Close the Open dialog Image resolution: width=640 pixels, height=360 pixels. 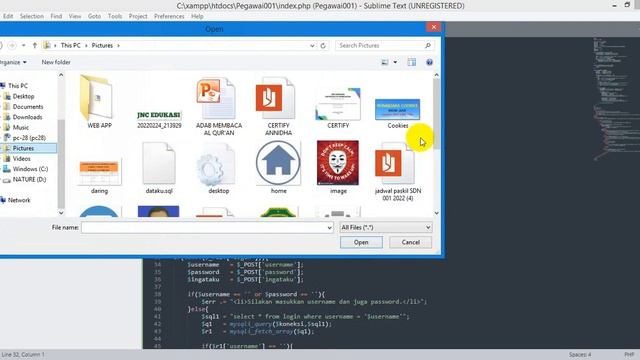(433, 27)
